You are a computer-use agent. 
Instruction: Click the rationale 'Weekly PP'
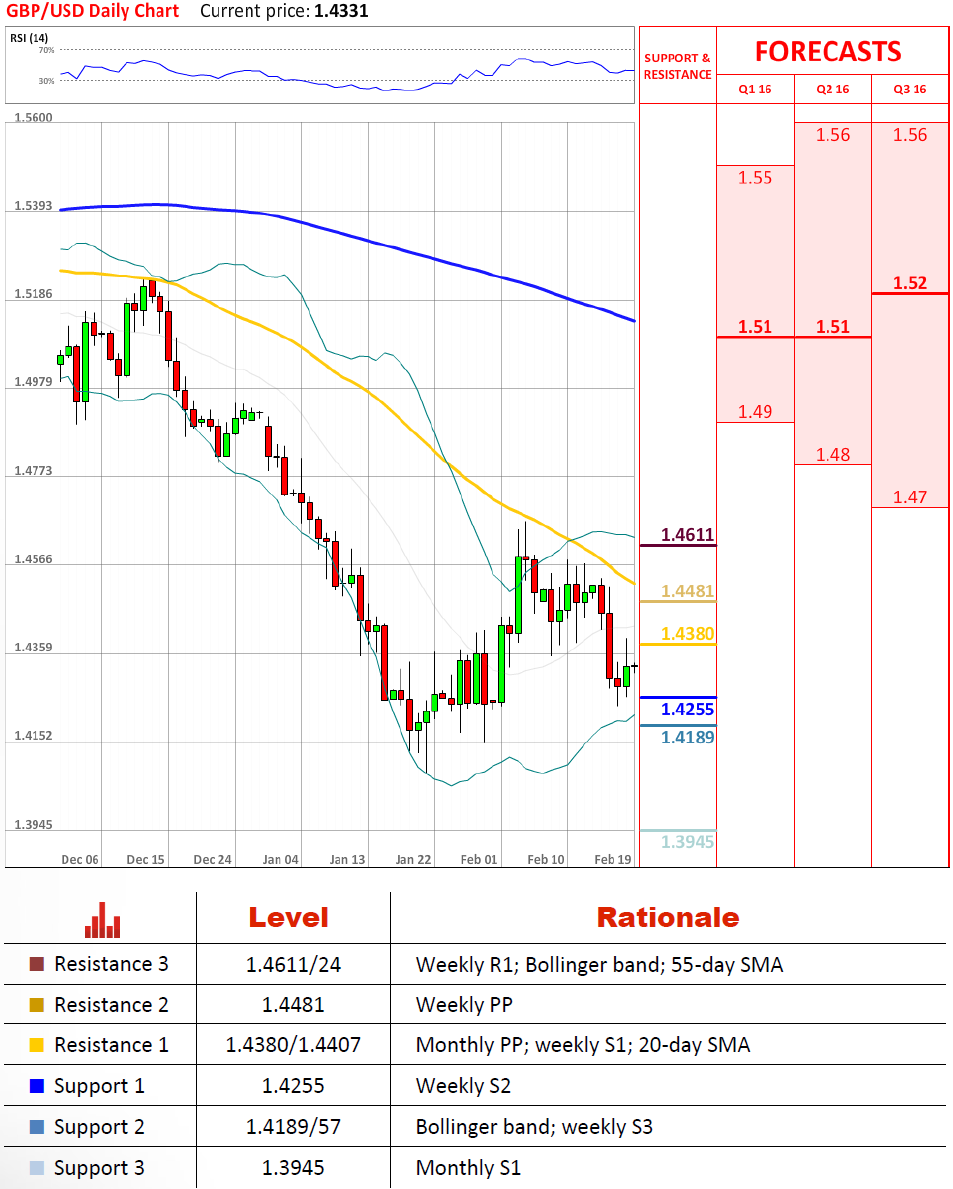pos(464,1005)
